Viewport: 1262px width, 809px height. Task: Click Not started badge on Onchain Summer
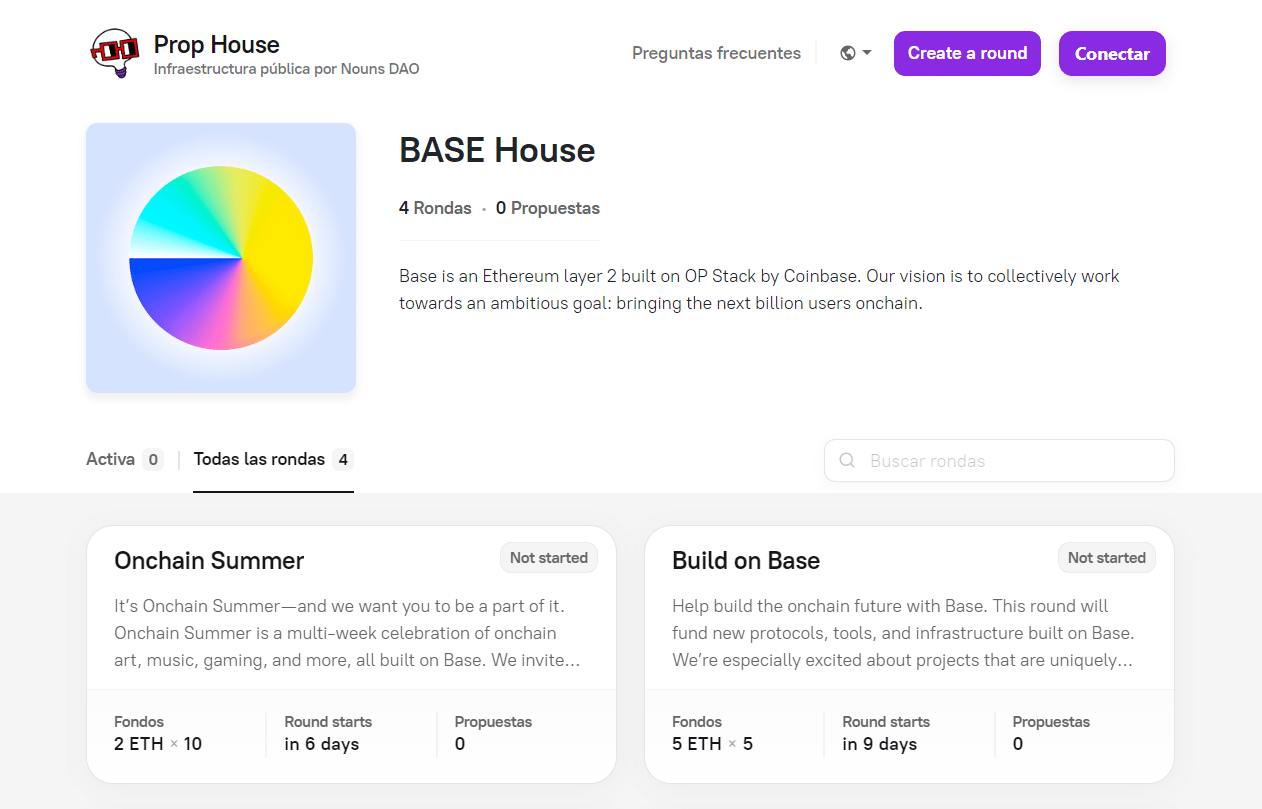pos(549,558)
